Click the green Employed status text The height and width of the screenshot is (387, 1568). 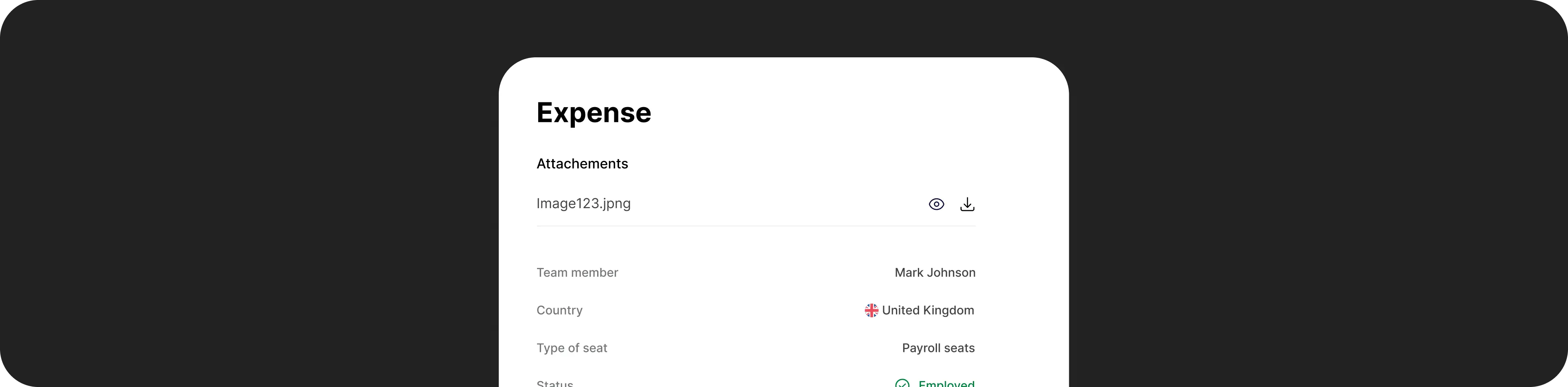(x=946, y=383)
